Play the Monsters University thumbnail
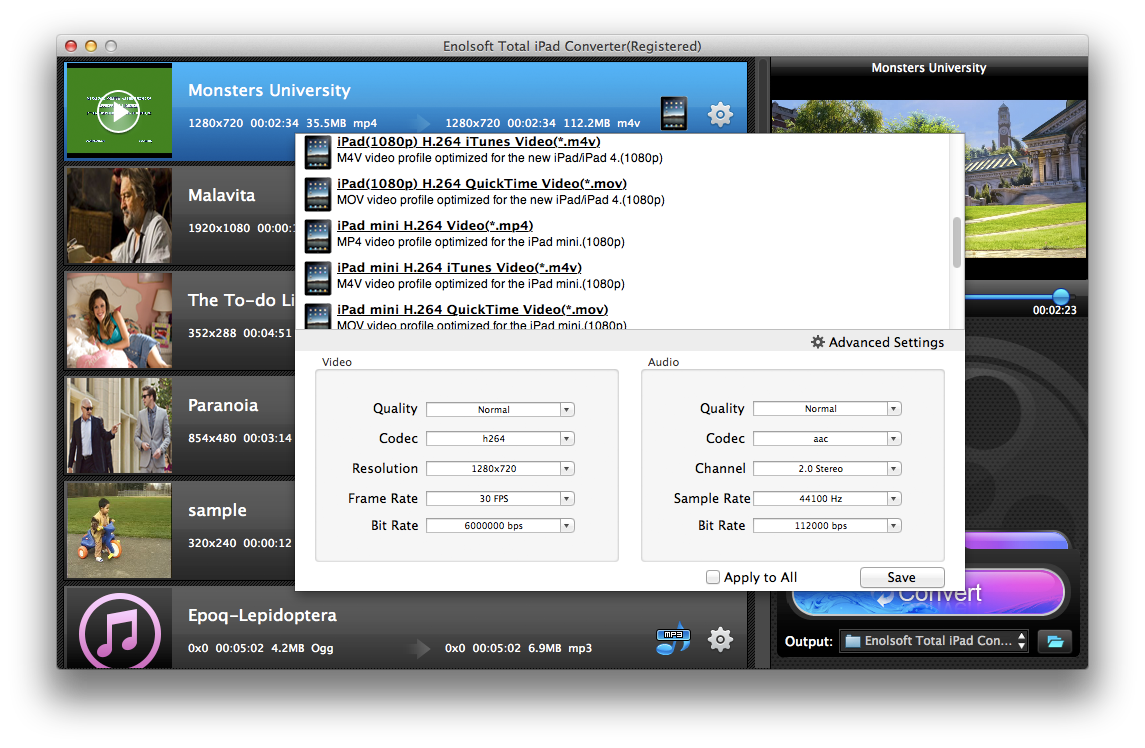This screenshot has height=748, width=1145. pyautogui.click(x=119, y=111)
